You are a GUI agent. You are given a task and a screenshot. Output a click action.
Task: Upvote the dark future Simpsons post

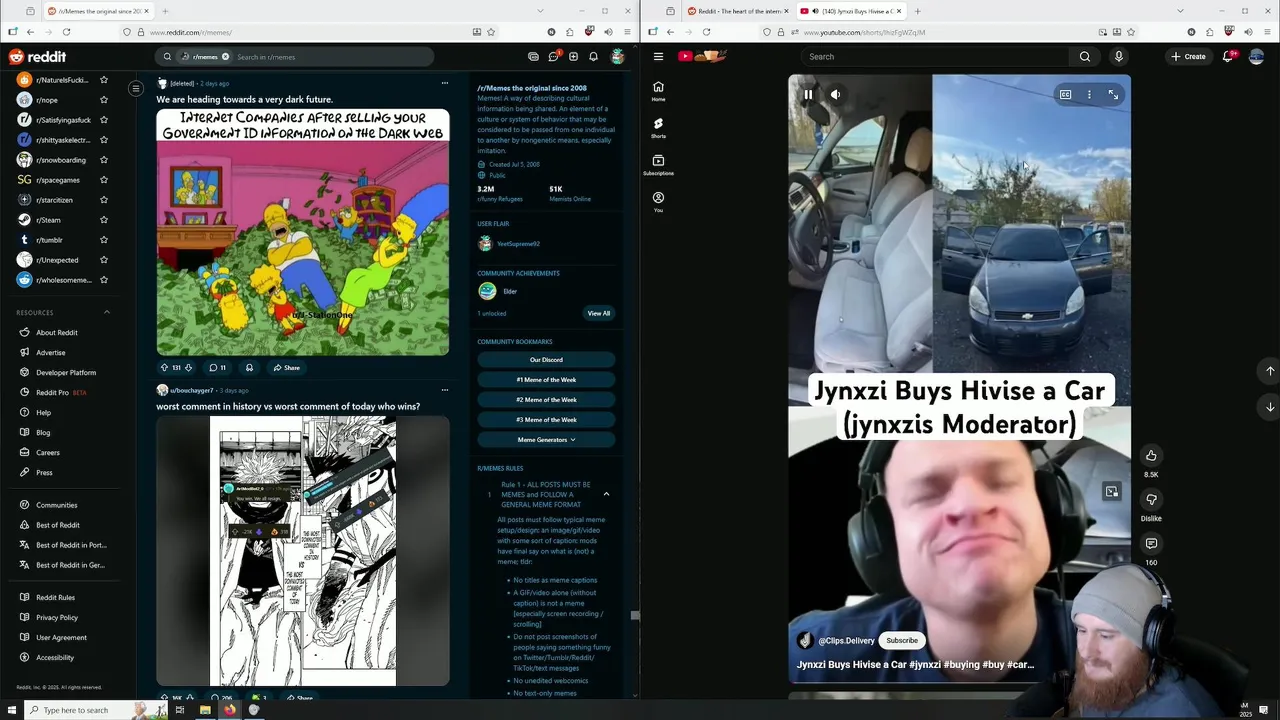point(165,367)
